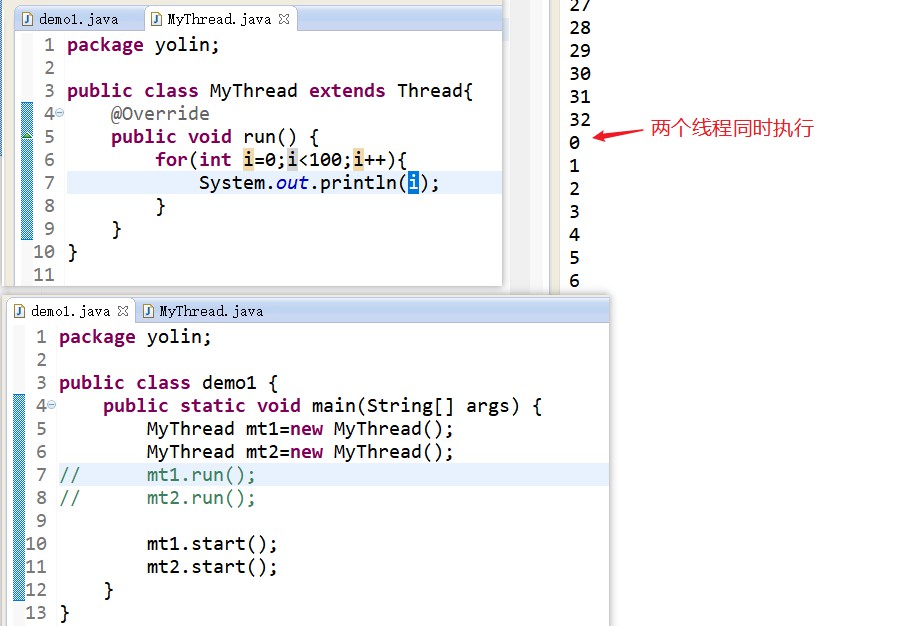Click line number 11 in MyThread.java gutter
Viewport: 897px width, 626px height.
[43, 275]
